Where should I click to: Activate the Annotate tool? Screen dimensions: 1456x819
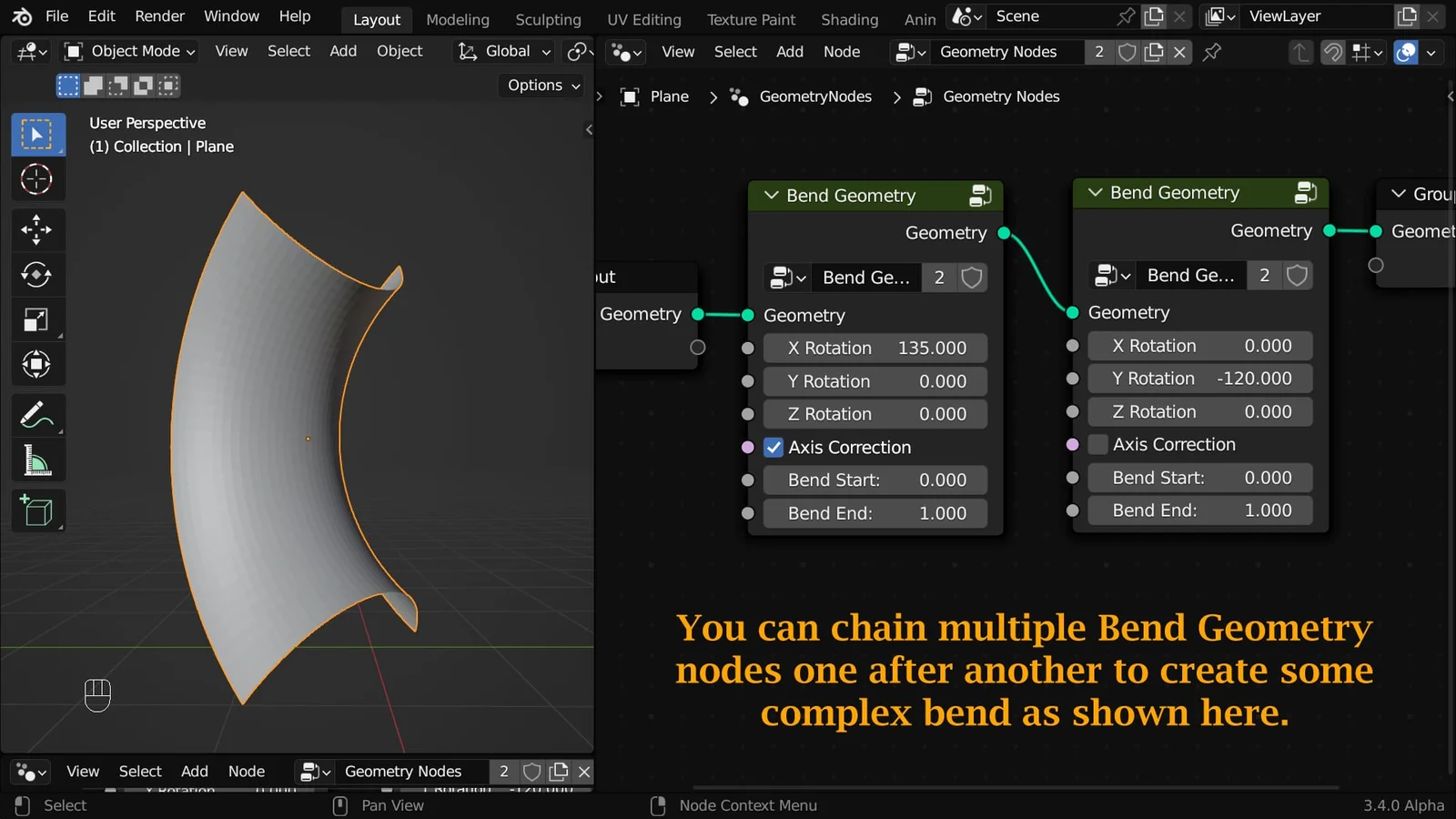coord(36,415)
